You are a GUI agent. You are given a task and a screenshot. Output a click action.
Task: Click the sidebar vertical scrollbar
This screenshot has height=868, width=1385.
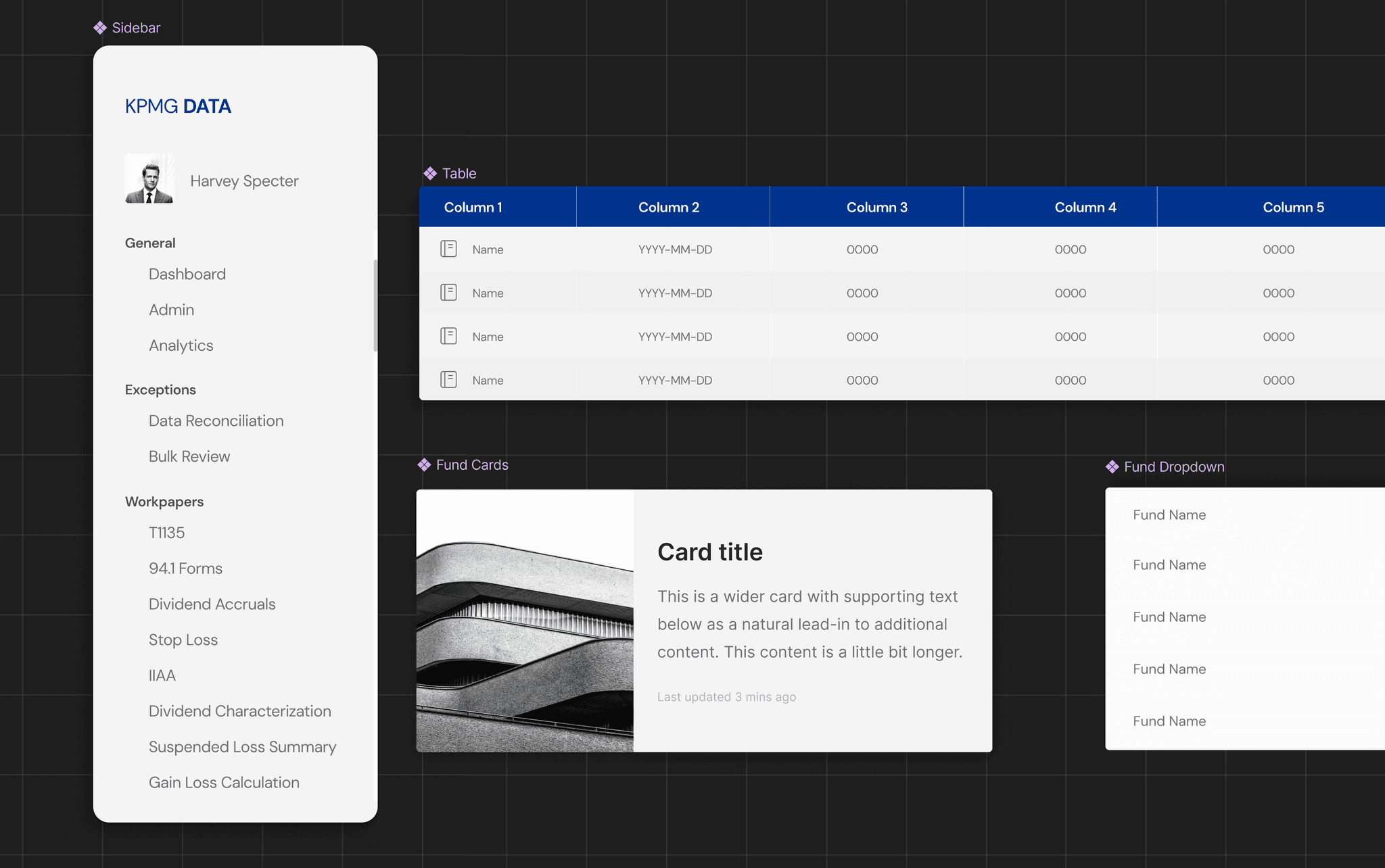tap(375, 306)
